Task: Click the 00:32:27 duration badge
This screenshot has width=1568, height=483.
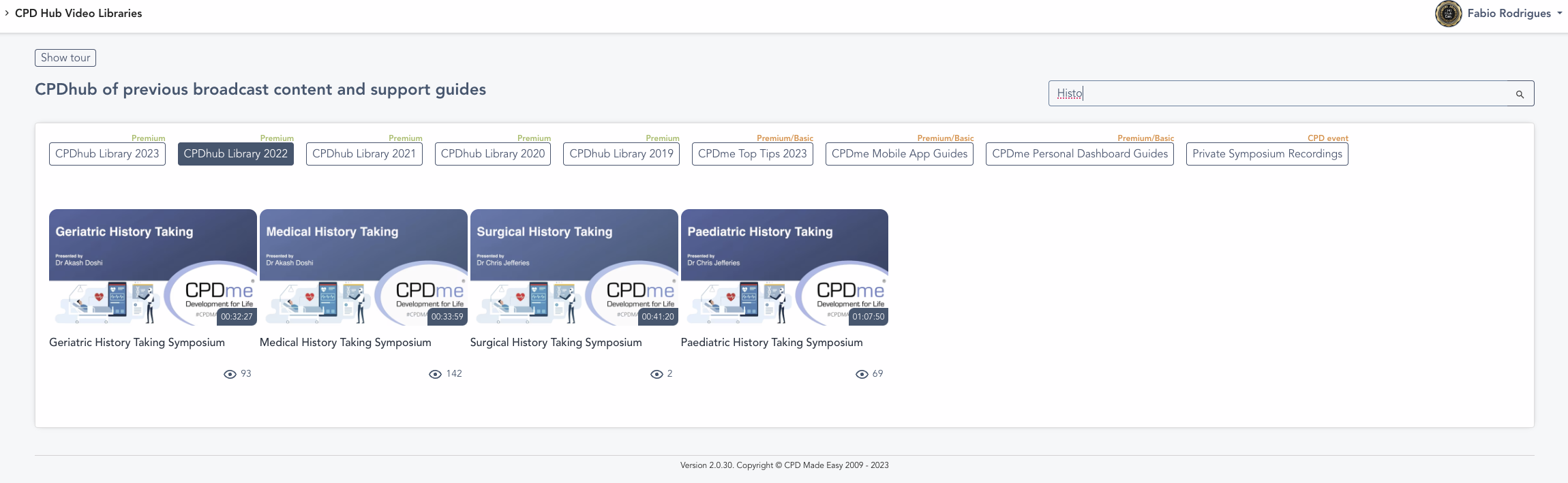Action: click(x=237, y=317)
